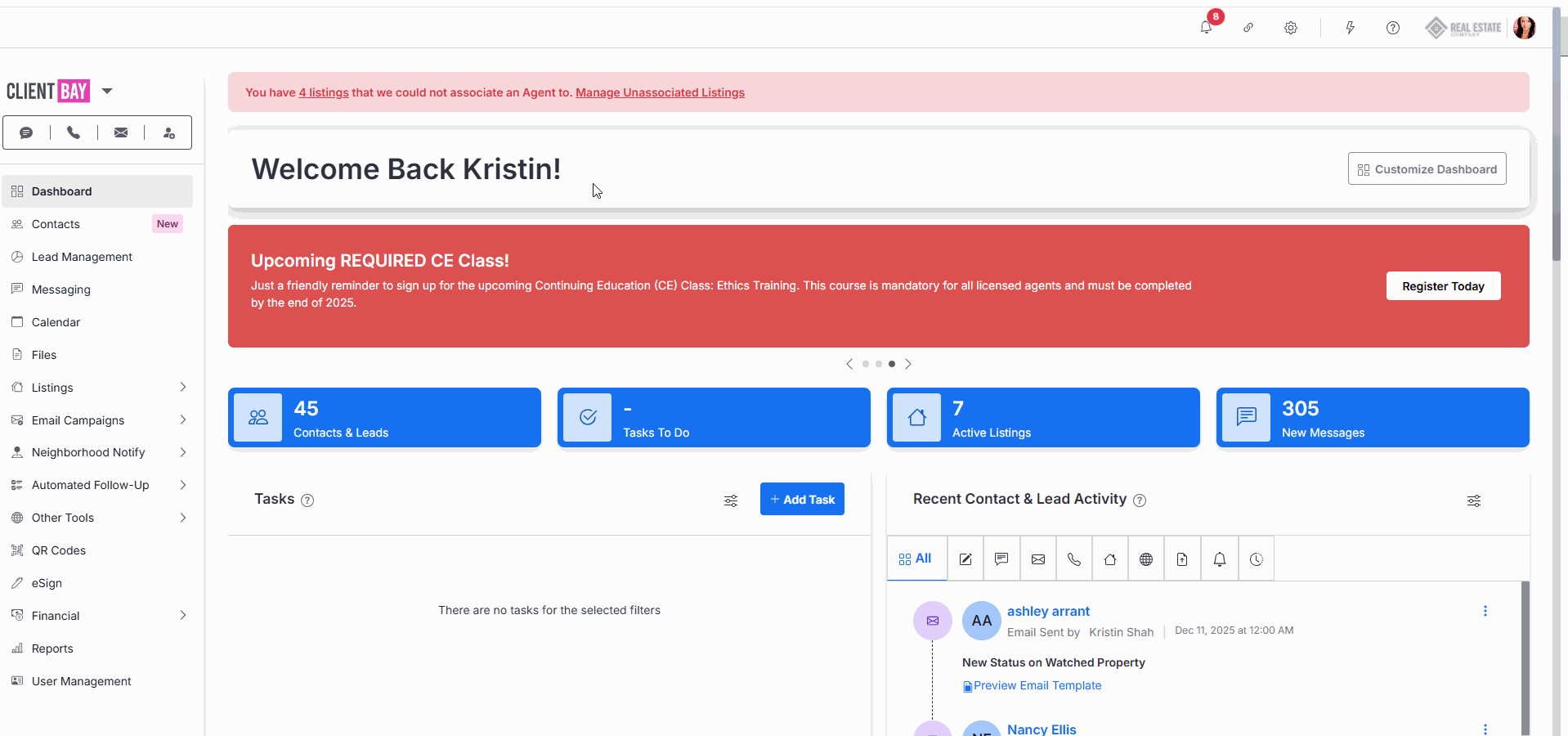Open Lead Management from the sidebar
The image size is (1568, 736).
82,257
